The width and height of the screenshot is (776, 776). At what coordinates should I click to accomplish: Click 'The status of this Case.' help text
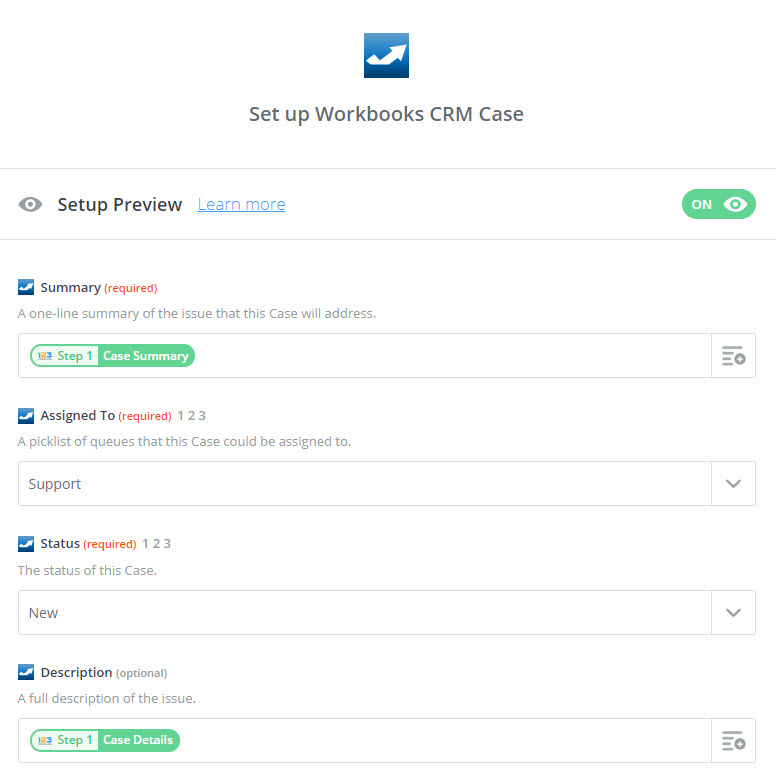tap(87, 571)
